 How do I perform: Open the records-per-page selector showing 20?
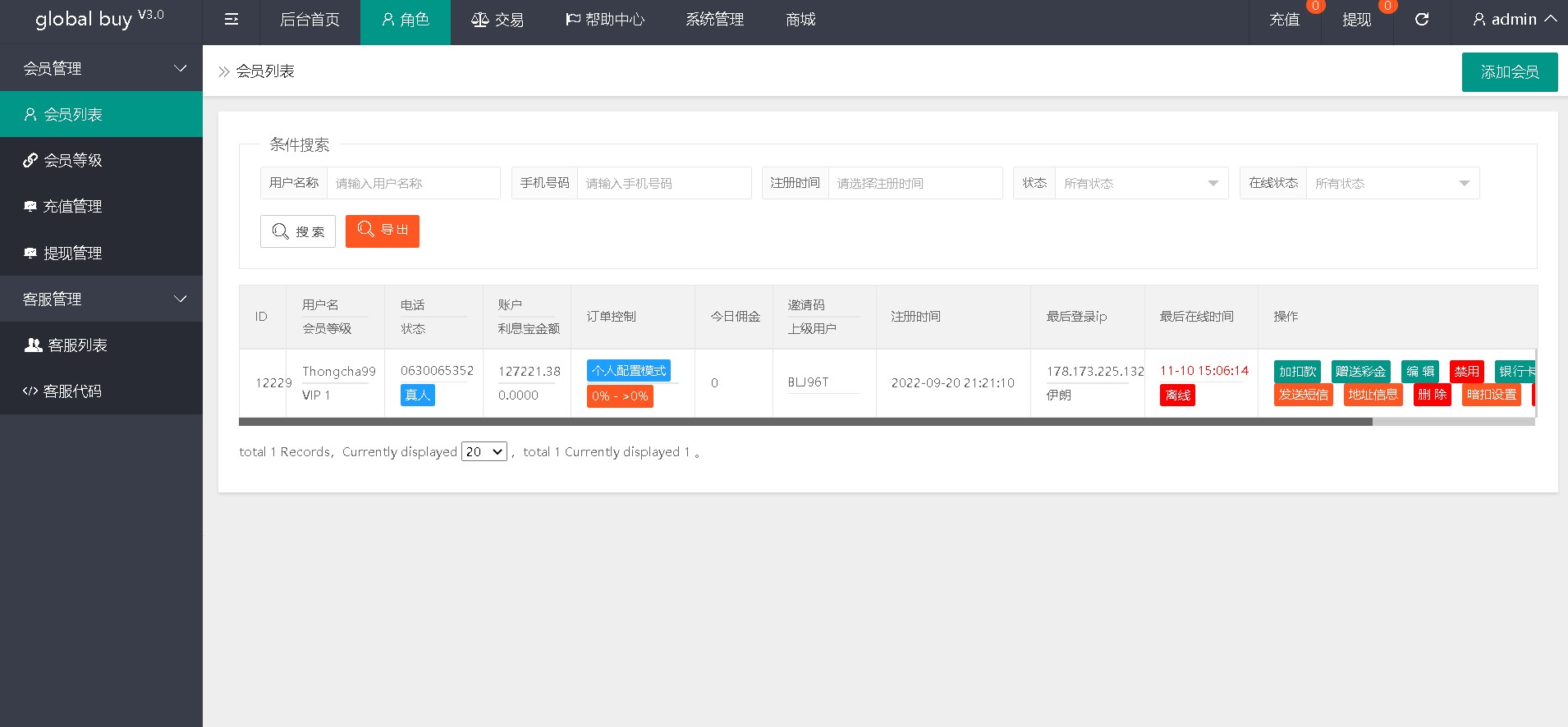point(484,452)
